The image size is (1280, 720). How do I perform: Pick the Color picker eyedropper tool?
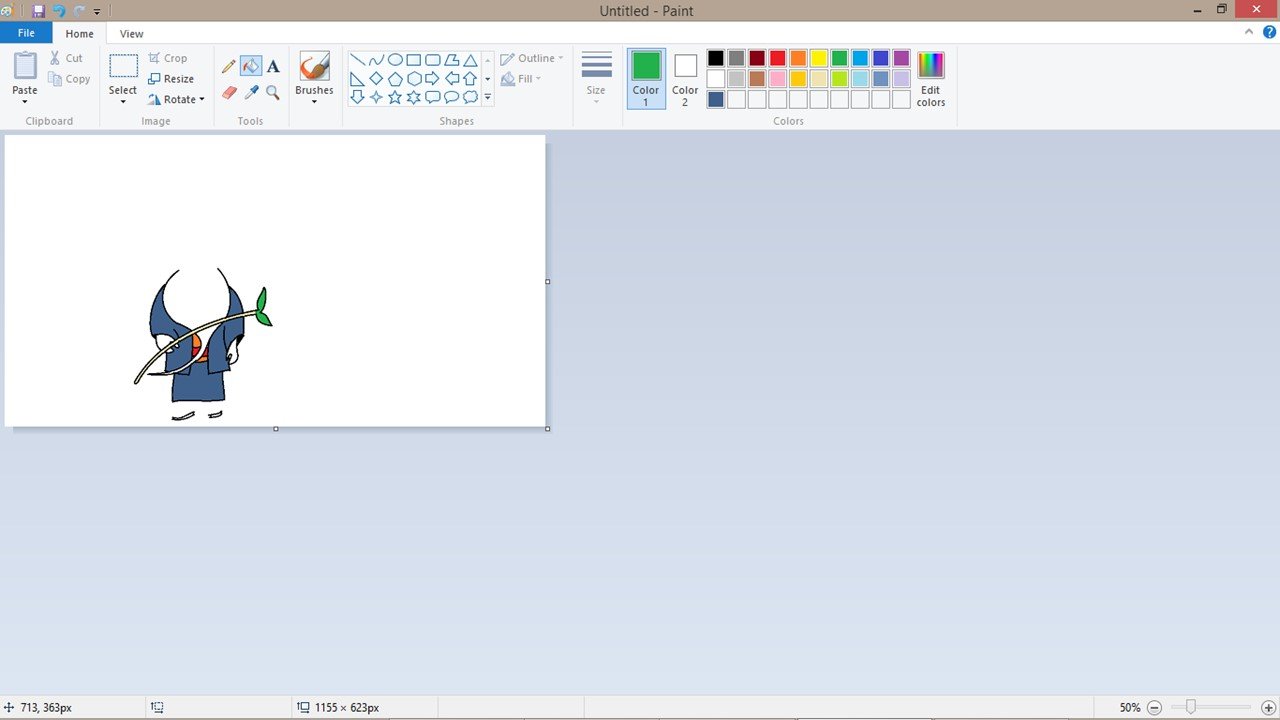coord(251,92)
